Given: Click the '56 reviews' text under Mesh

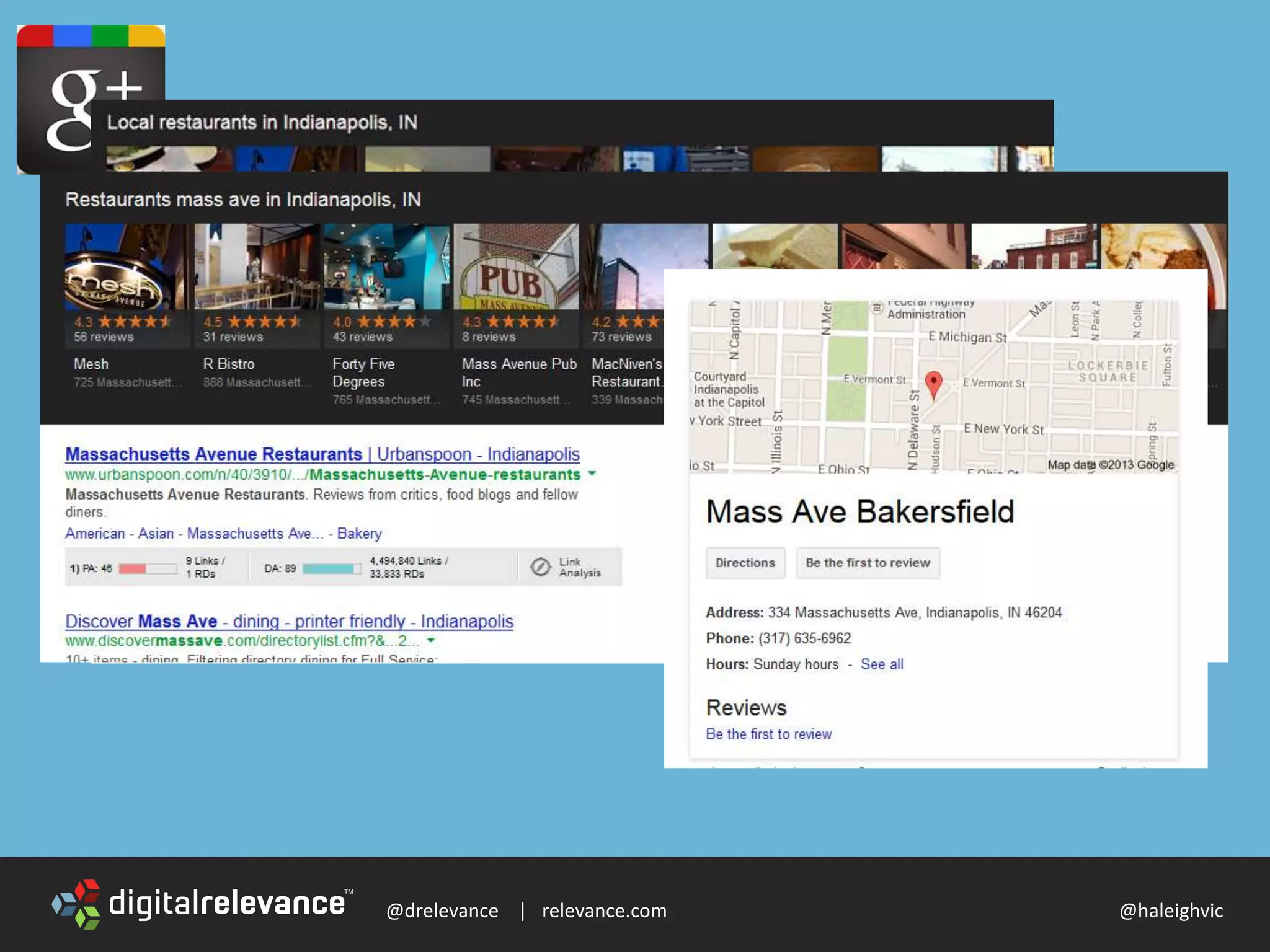Looking at the screenshot, I should click(104, 337).
